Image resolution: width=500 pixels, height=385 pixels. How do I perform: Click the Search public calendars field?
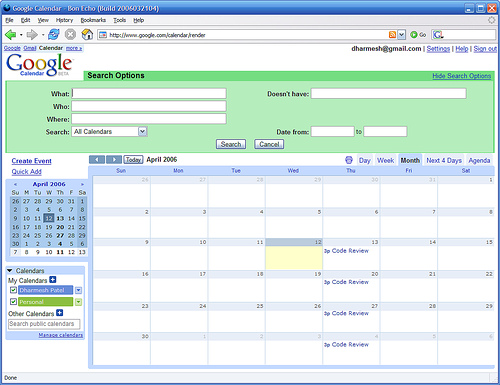coord(44,324)
